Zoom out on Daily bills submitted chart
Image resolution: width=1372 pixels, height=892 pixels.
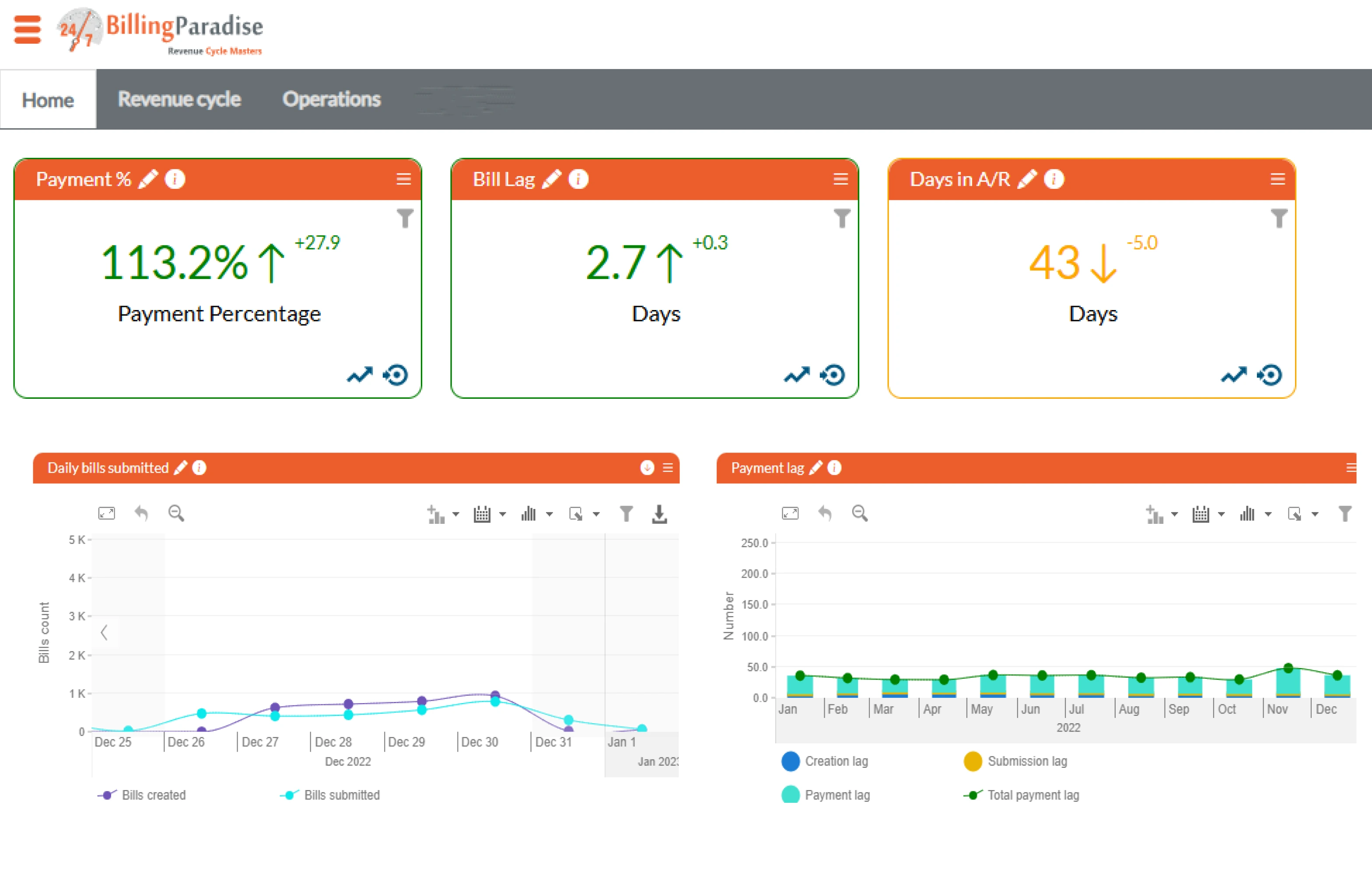coord(176,513)
